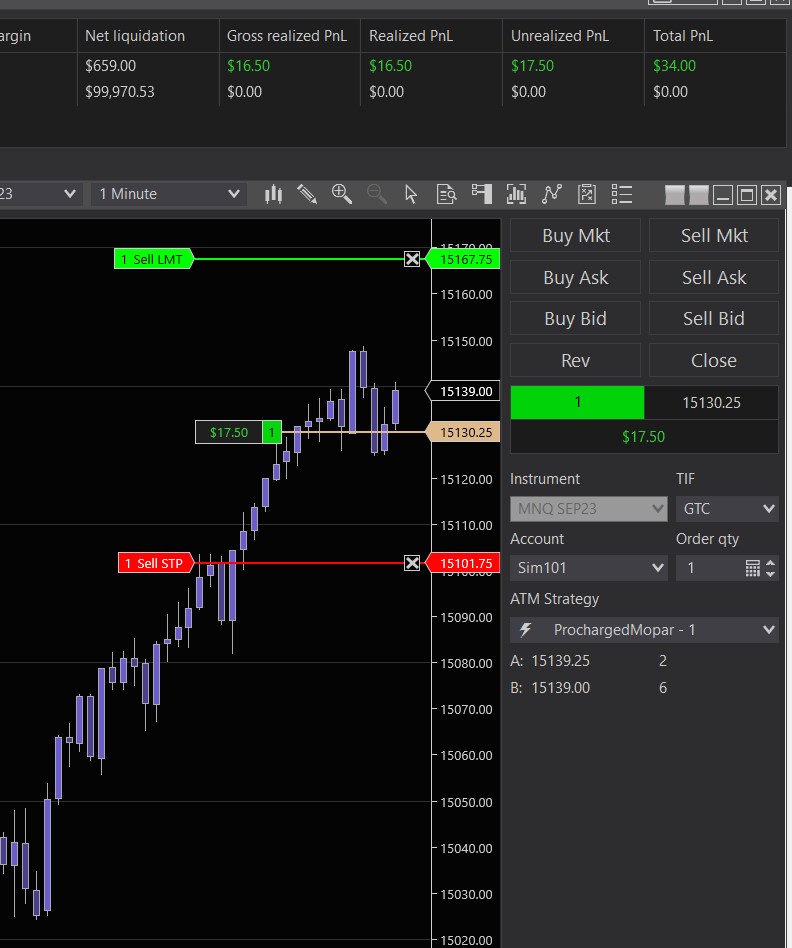Click the red 15101.75 price marker
The width and height of the screenshot is (792, 948).
(x=464, y=563)
